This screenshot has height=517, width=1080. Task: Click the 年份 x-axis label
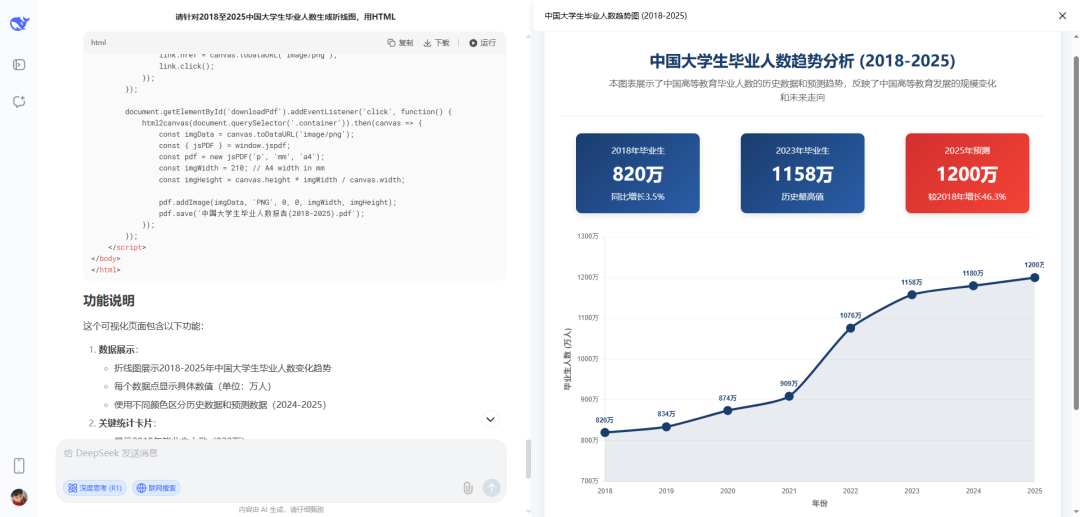820,504
